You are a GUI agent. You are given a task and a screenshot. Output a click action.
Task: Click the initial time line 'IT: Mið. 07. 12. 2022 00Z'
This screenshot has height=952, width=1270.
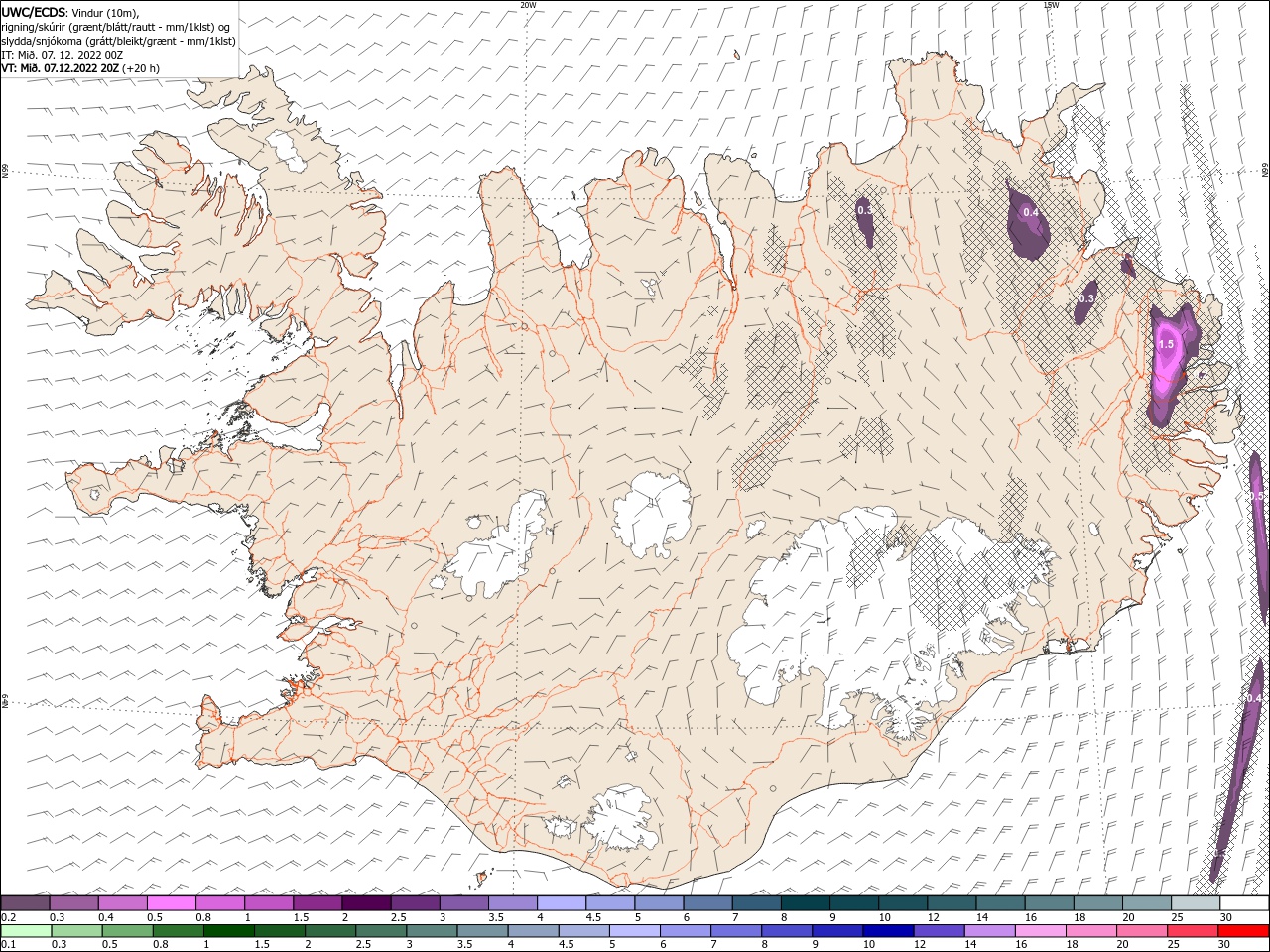(62, 55)
